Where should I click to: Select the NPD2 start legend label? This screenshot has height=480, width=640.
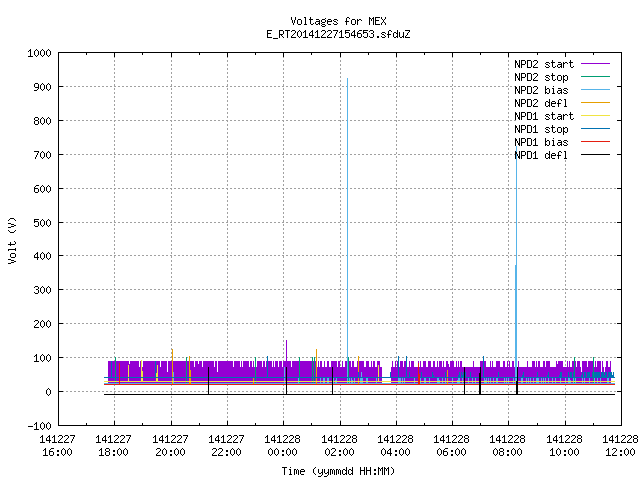click(x=544, y=64)
